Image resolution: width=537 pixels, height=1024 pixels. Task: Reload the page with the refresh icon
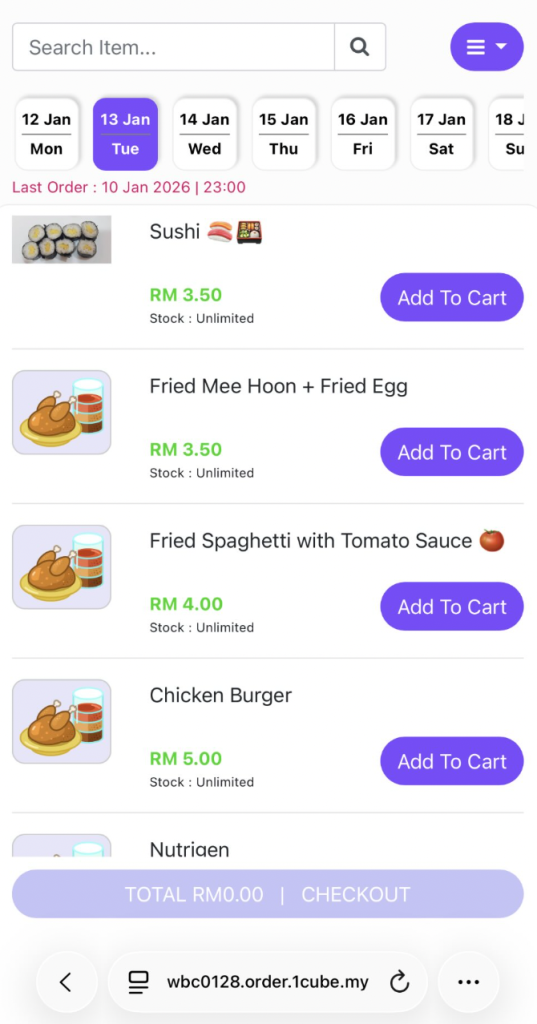pyautogui.click(x=399, y=982)
